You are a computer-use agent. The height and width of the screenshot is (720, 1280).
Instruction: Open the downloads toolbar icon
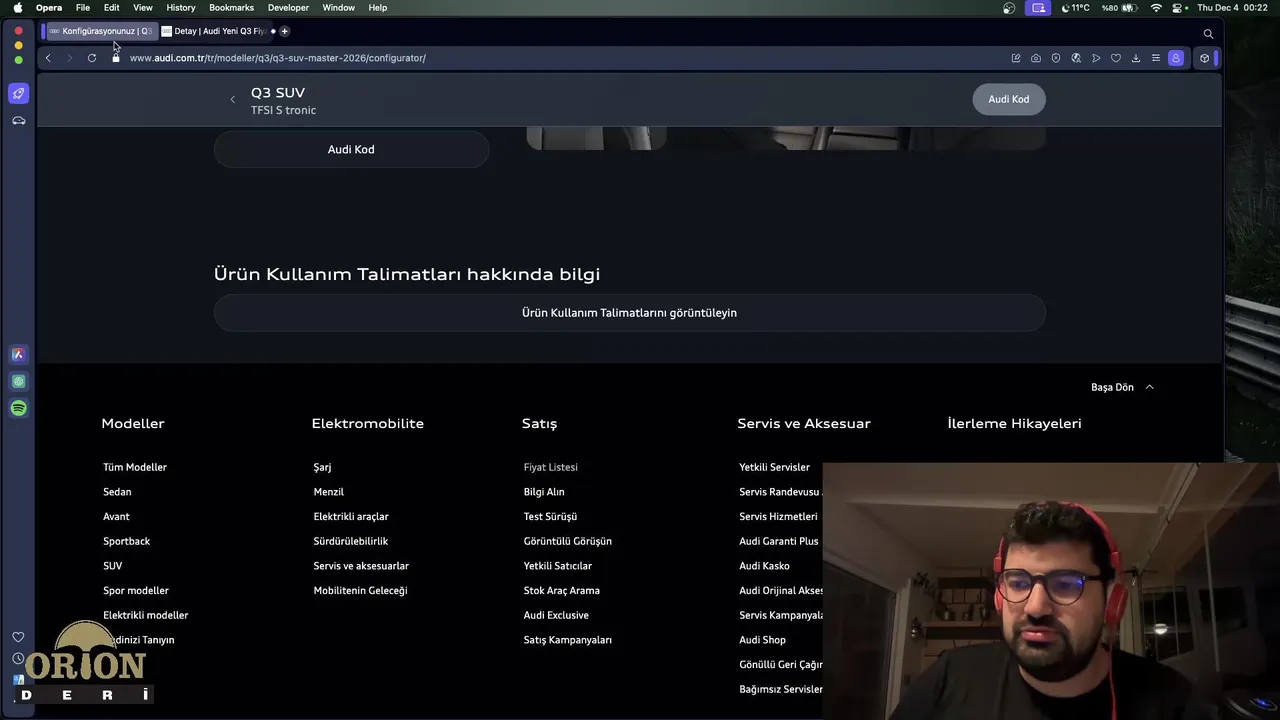[1136, 58]
